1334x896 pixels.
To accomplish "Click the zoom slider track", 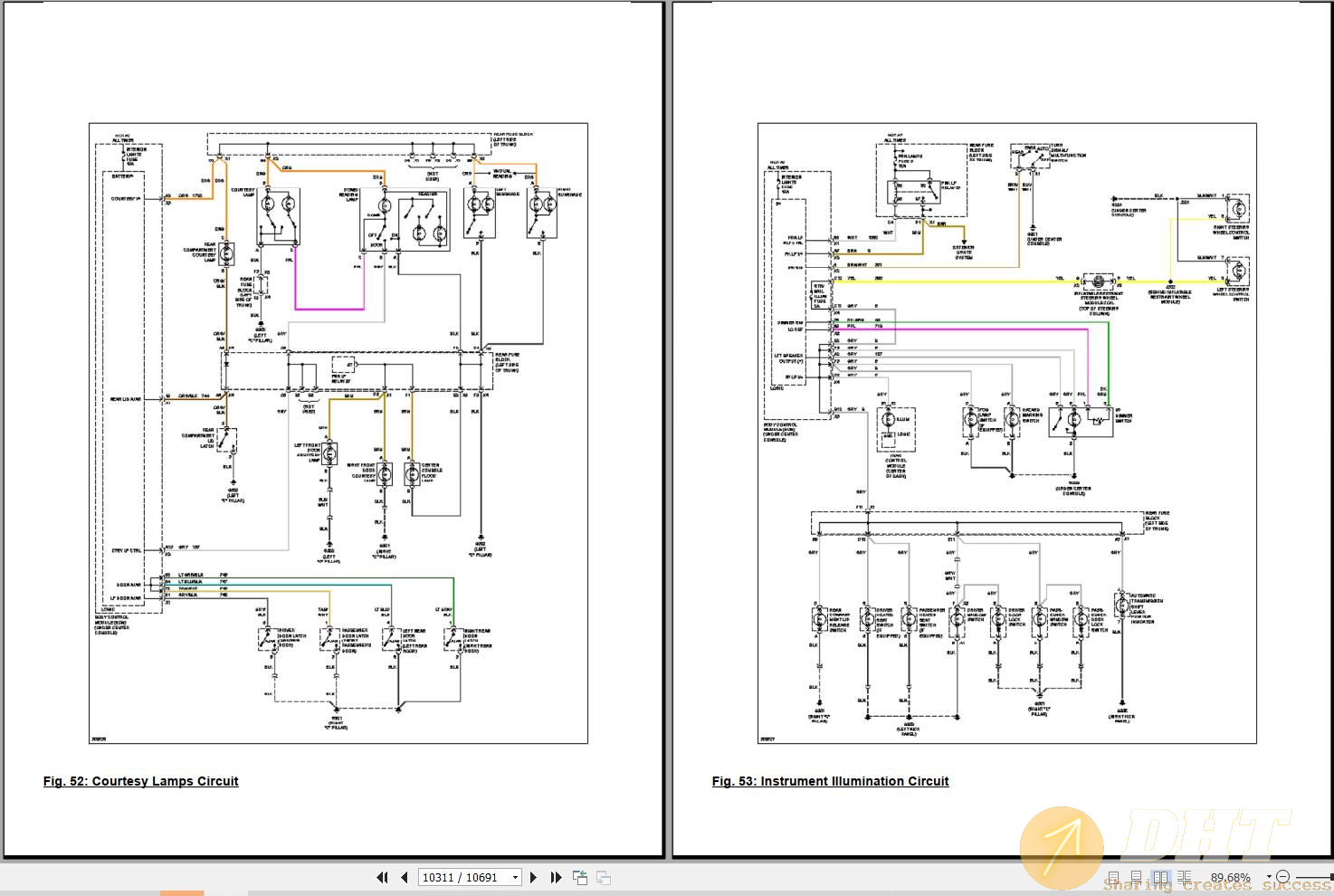I will coord(1314,877).
